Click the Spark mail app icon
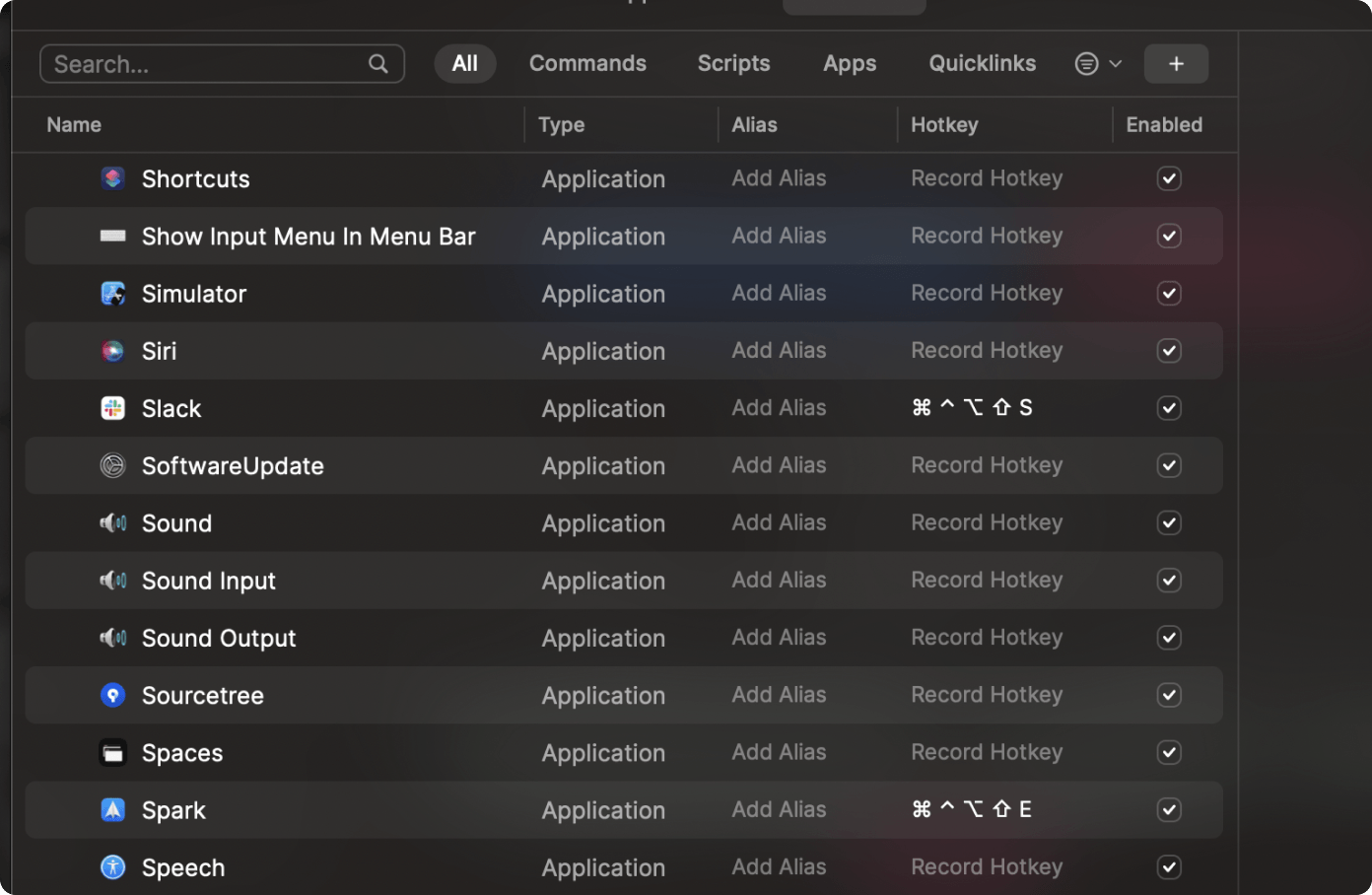The image size is (1372, 895). [x=113, y=810]
